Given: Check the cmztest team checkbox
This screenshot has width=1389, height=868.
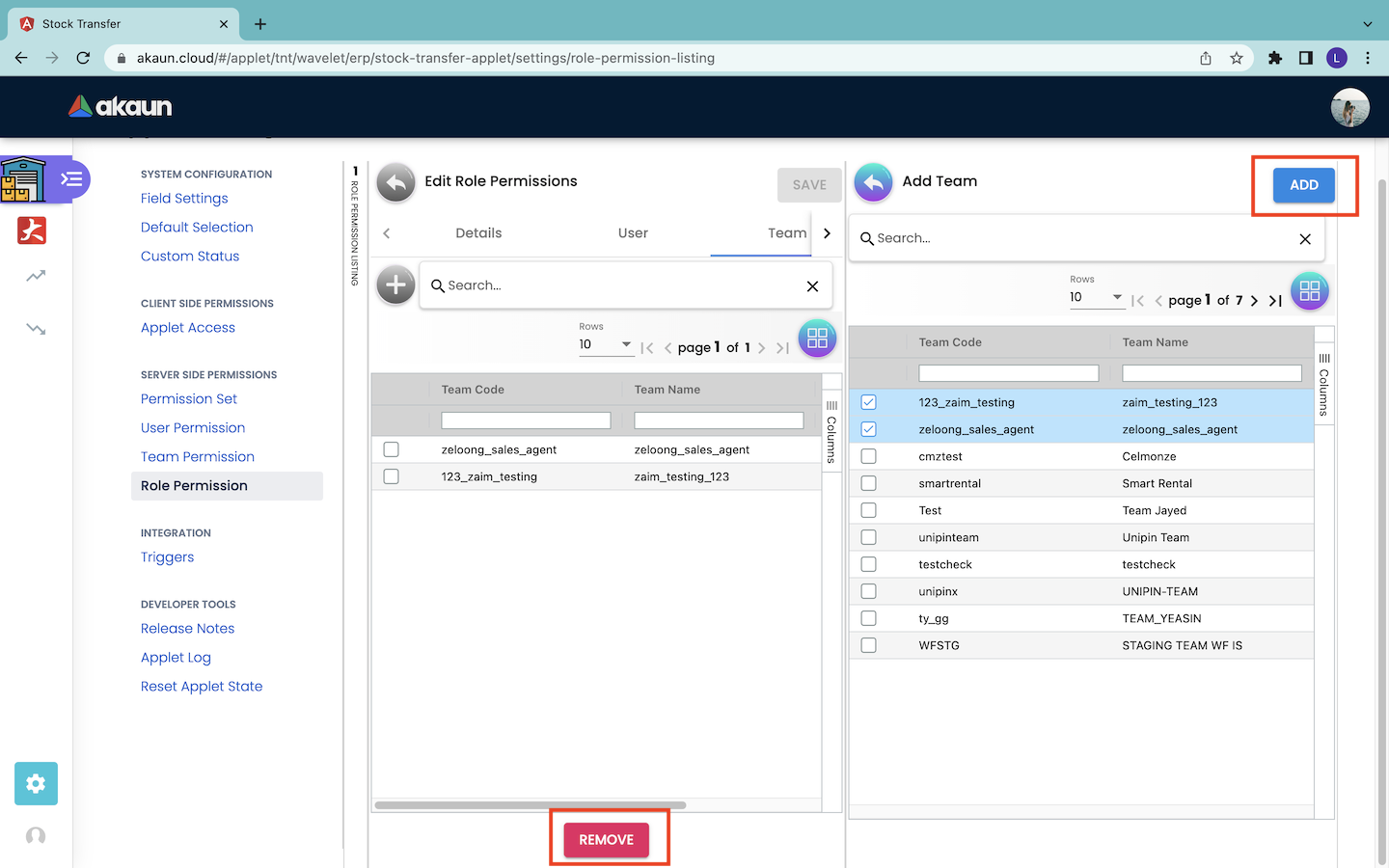Looking at the screenshot, I should point(869,456).
